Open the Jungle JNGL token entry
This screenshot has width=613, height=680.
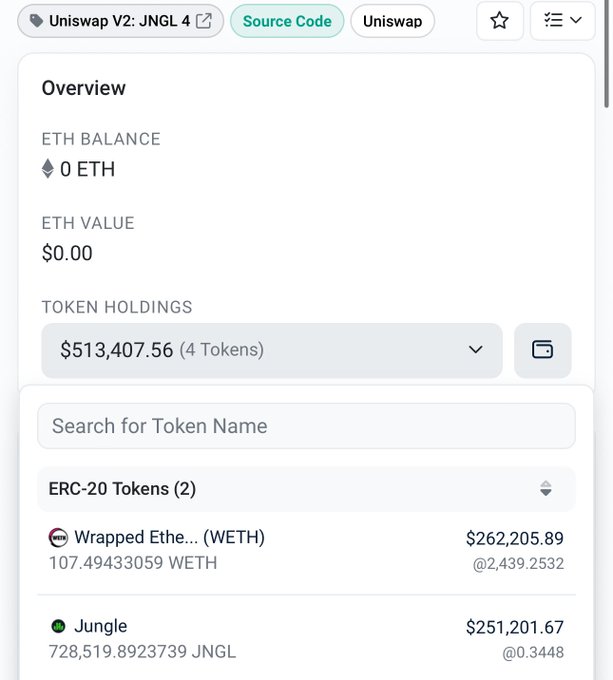pyautogui.click(x=306, y=639)
